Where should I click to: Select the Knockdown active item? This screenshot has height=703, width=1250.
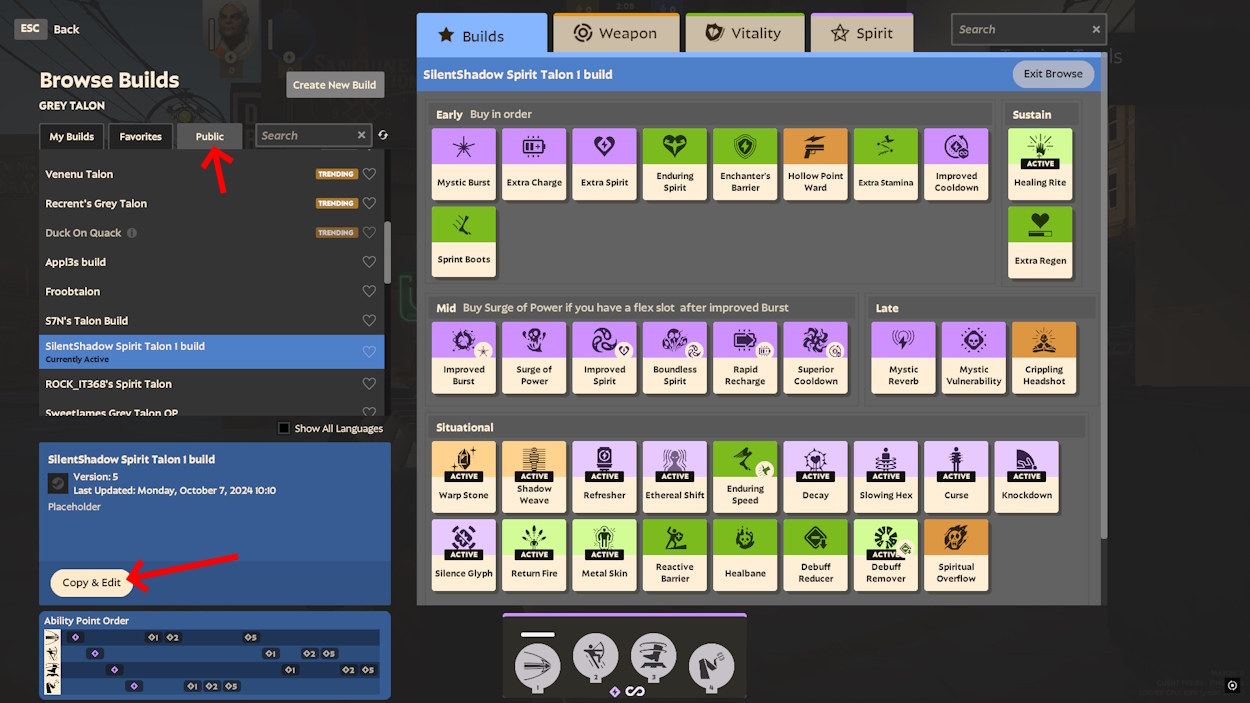(1027, 476)
